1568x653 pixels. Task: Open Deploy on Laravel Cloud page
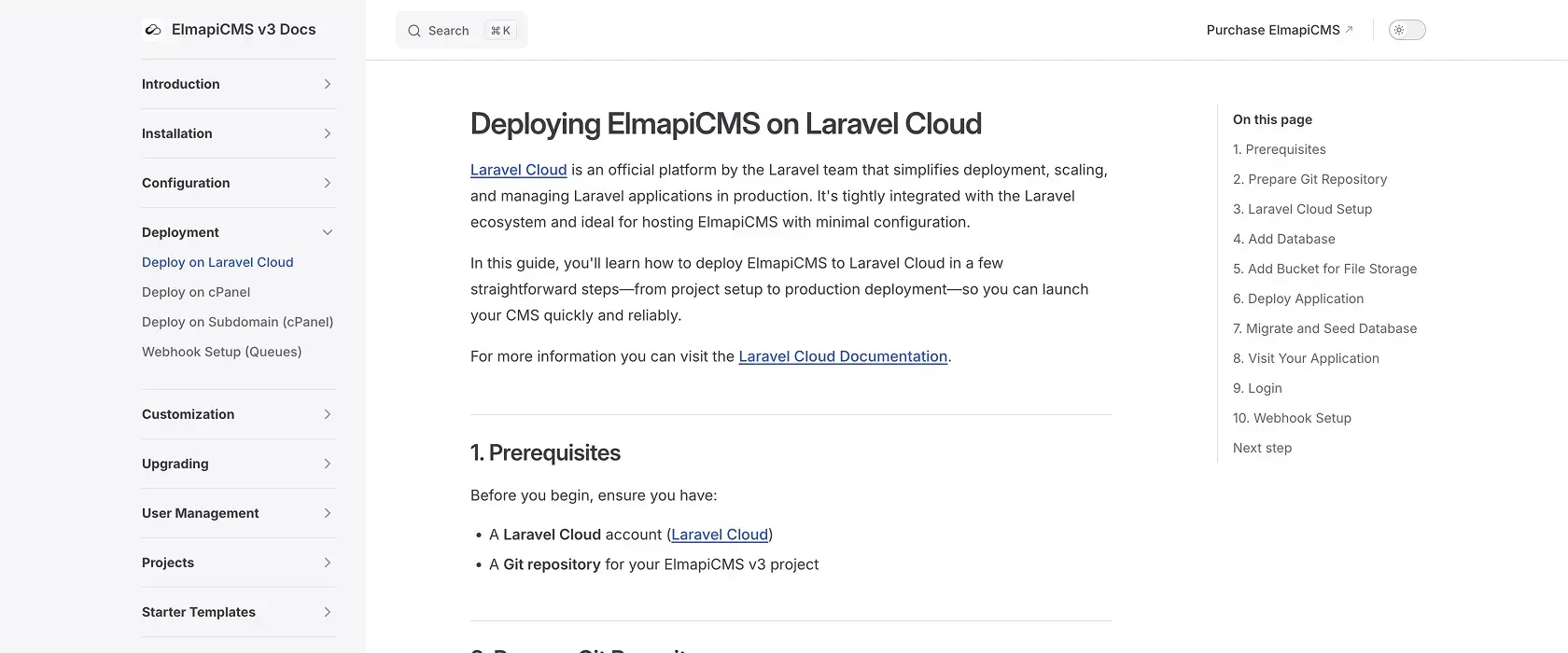coord(217,262)
